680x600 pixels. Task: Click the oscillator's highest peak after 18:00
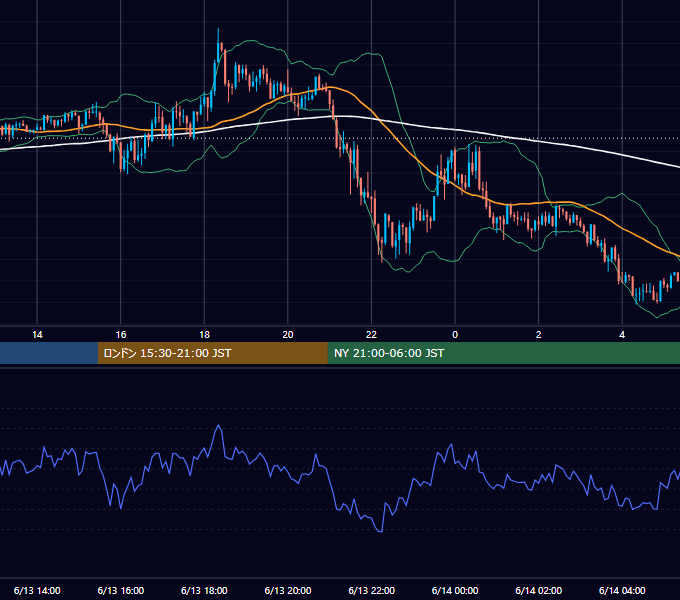[x=219, y=426]
